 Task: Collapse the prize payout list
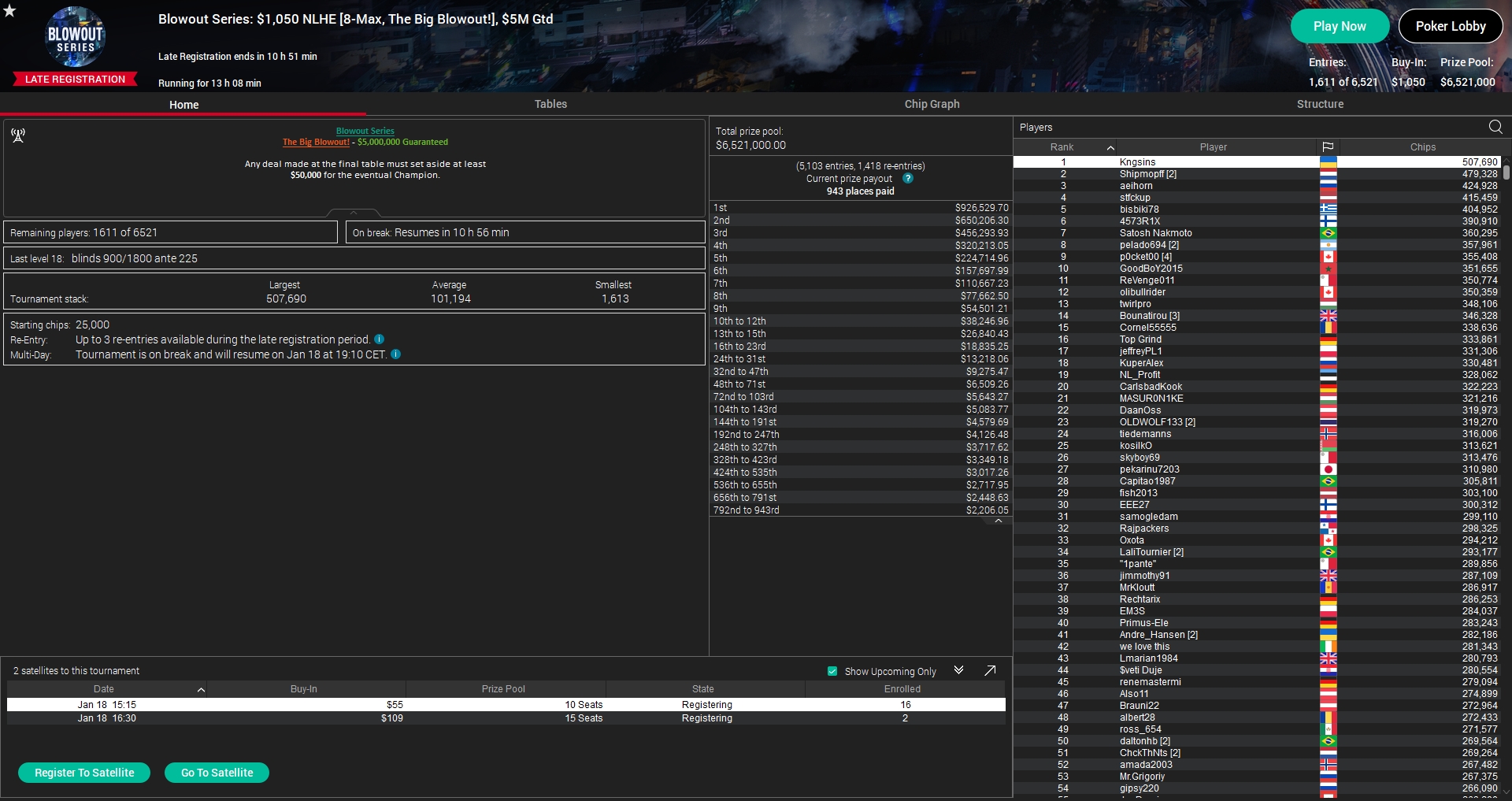tap(999, 521)
